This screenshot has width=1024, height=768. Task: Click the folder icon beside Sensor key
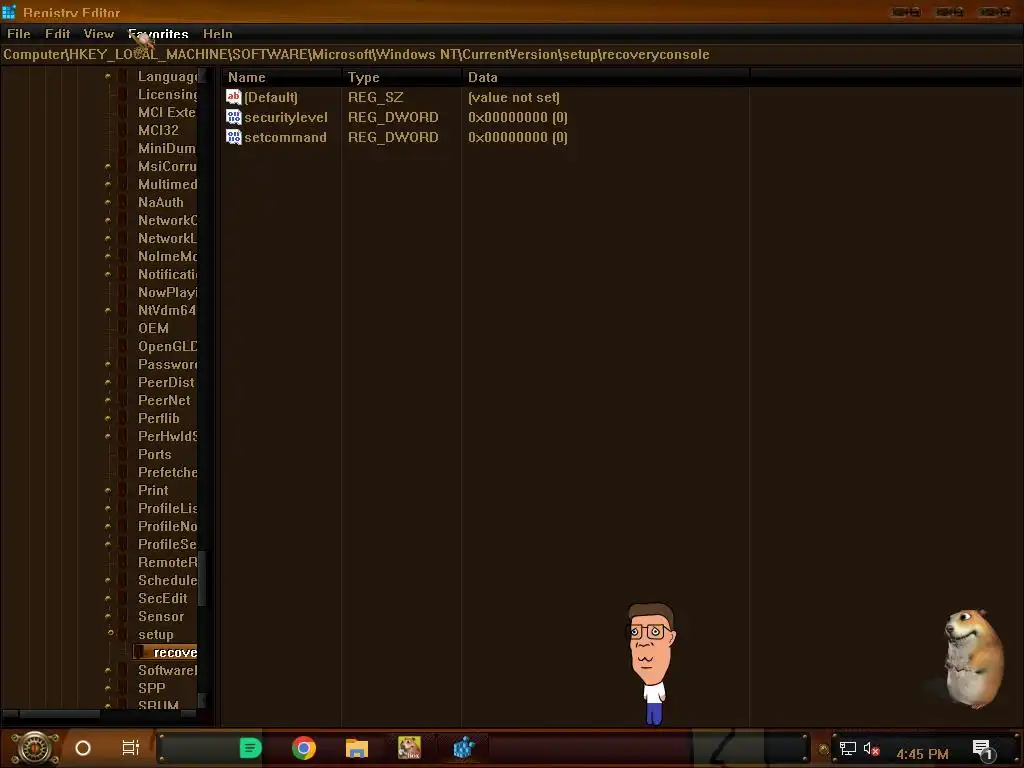123,616
